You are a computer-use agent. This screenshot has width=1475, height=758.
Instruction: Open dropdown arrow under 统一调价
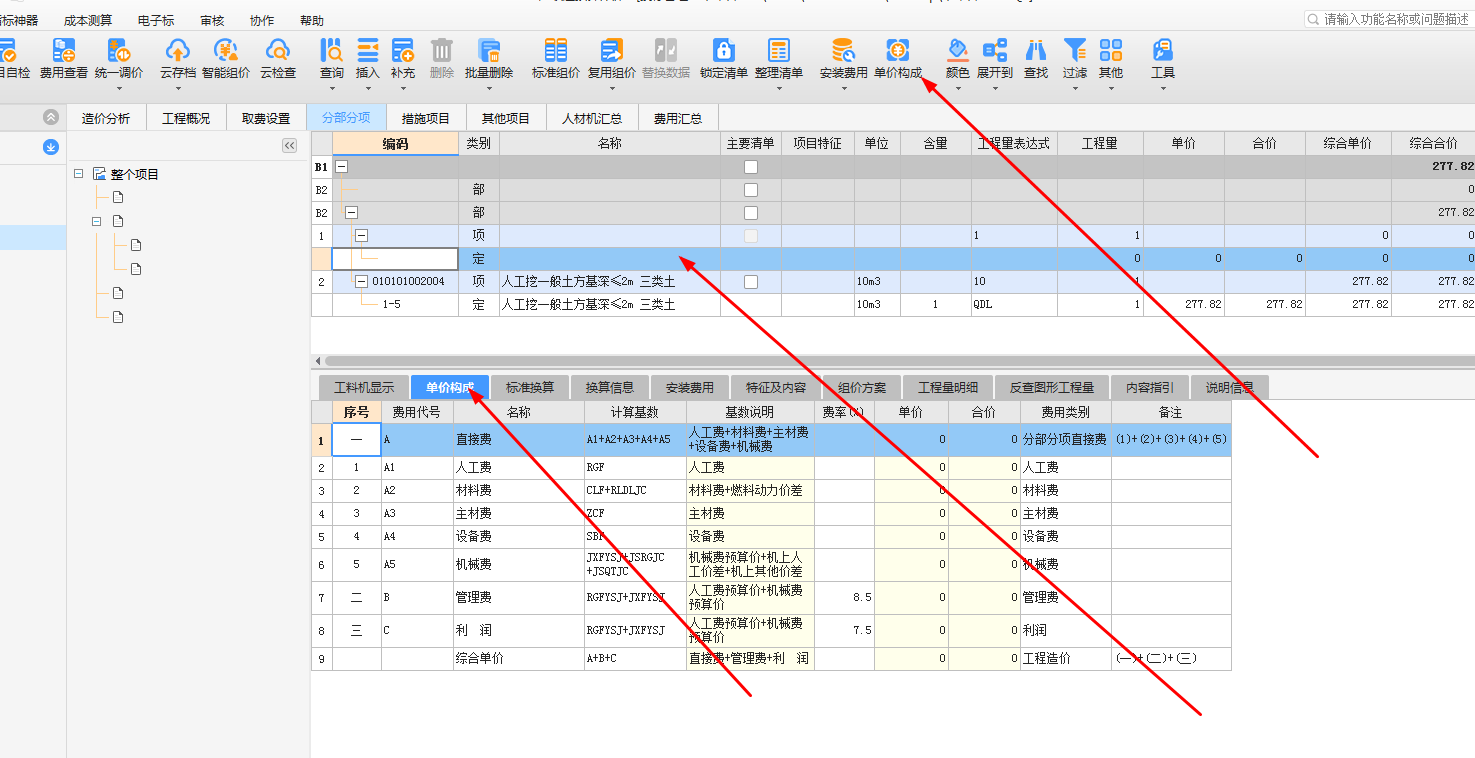[119, 88]
